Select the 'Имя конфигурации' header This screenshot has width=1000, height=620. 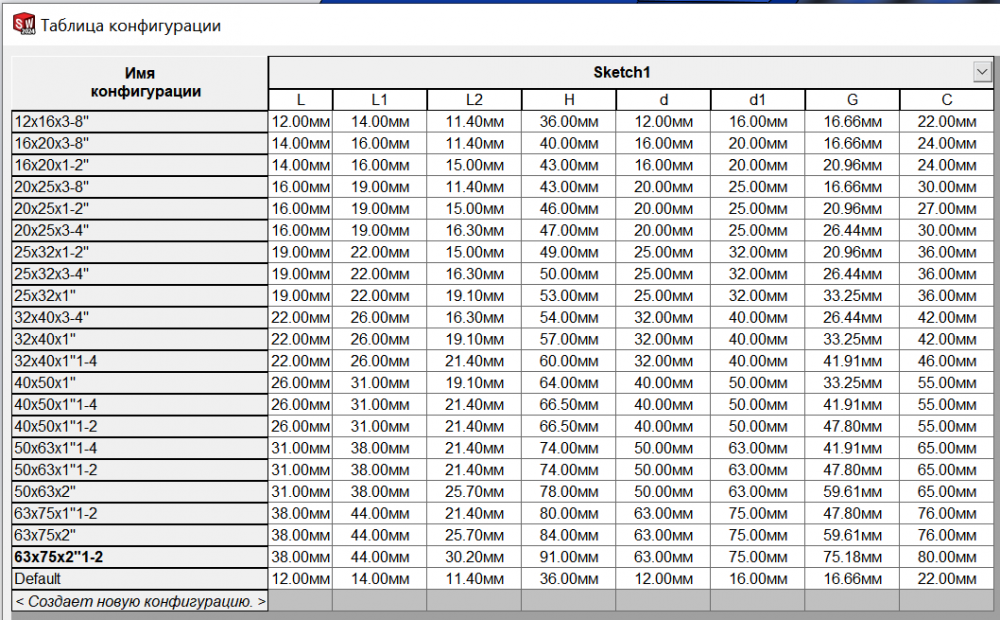pos(140,82)
